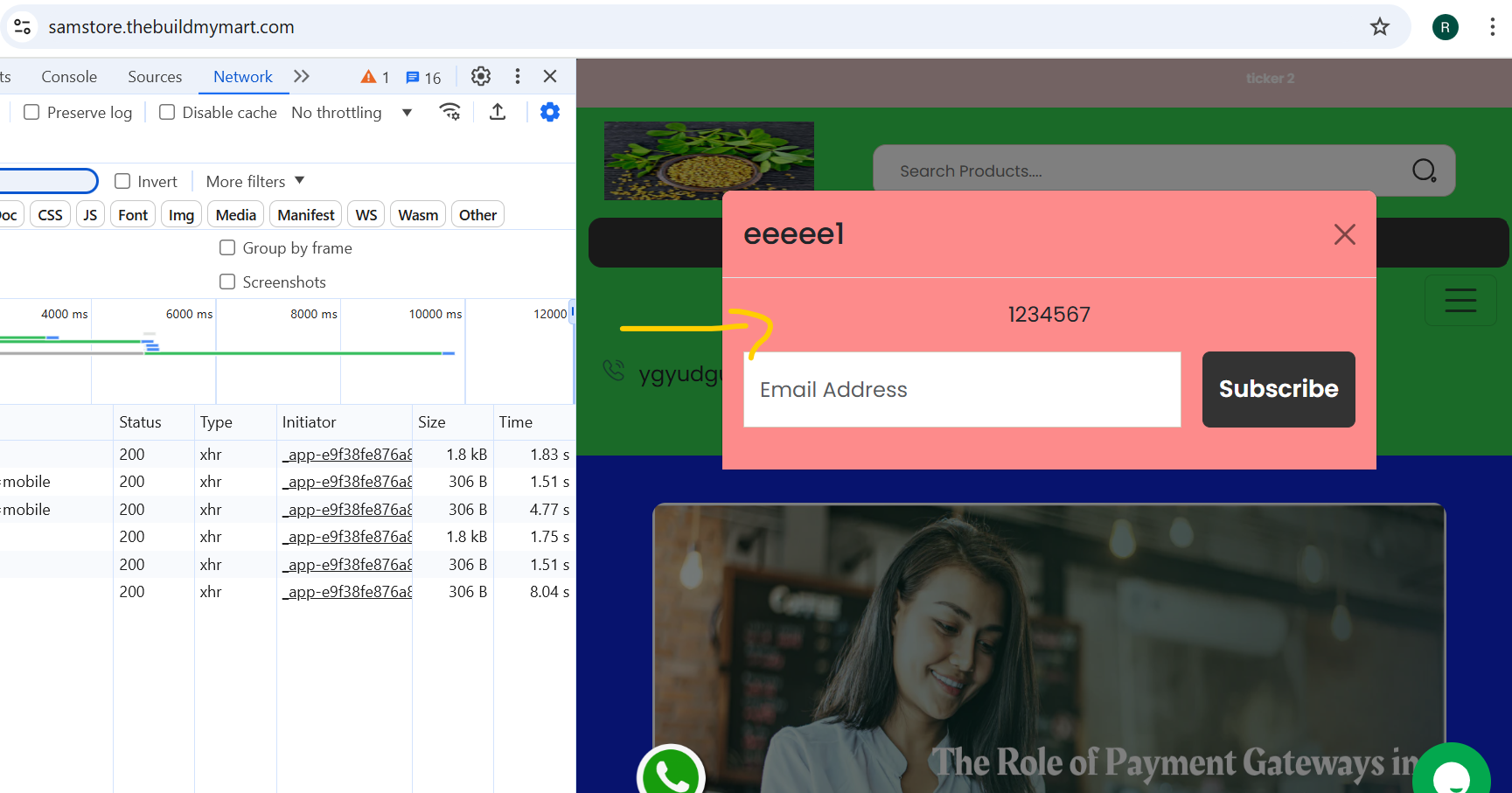Open the No throttling dropdown
The height and width of the screenshot is (793, 1512).
pyautogui.click(x=352, y=113)
